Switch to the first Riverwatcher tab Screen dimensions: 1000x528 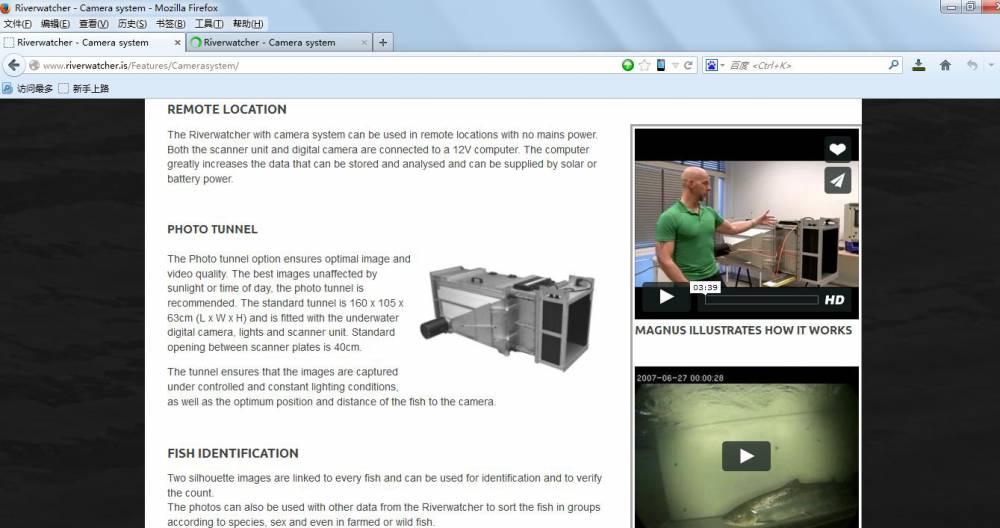92,43
